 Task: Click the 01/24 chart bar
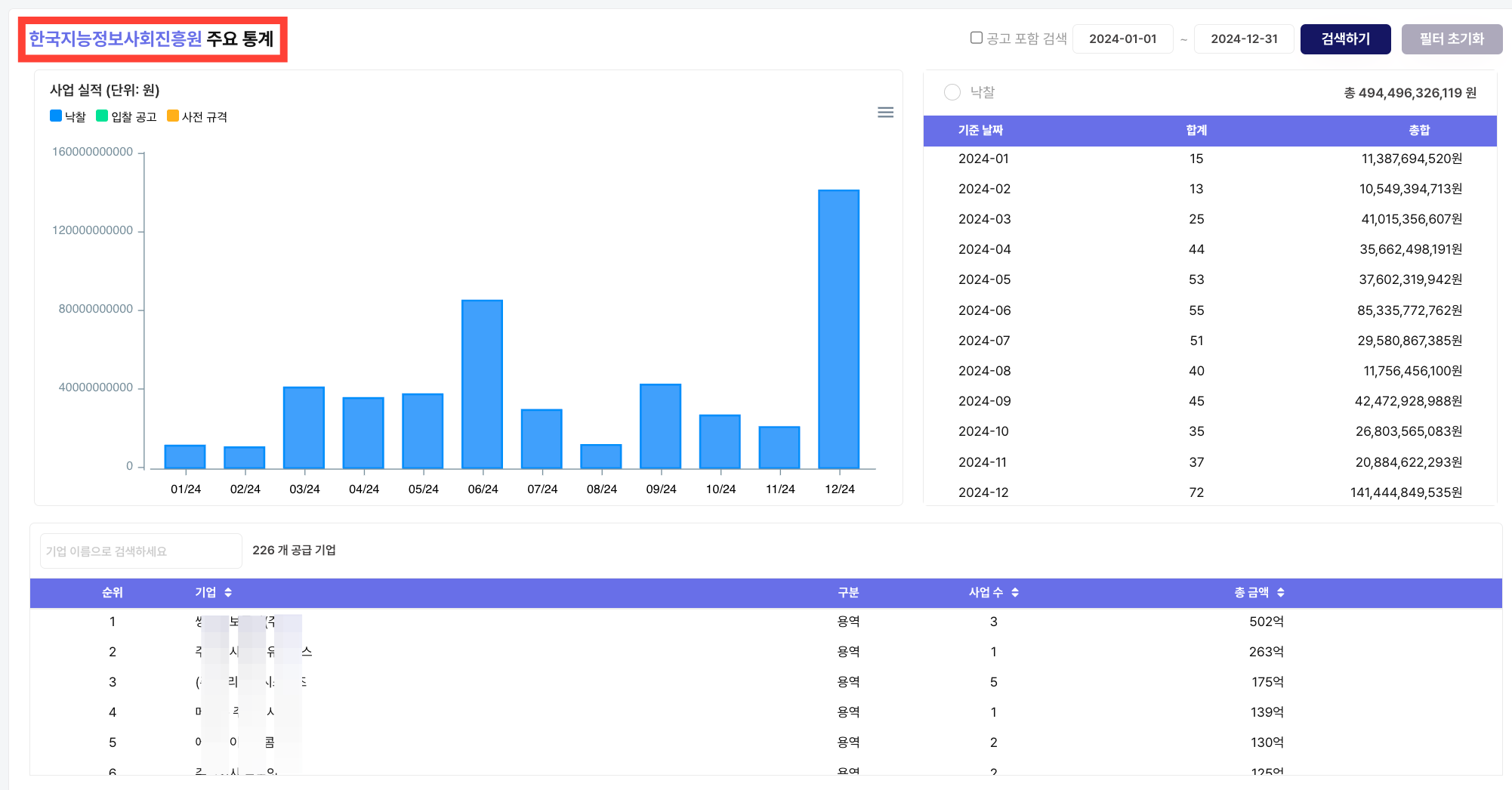185,457
